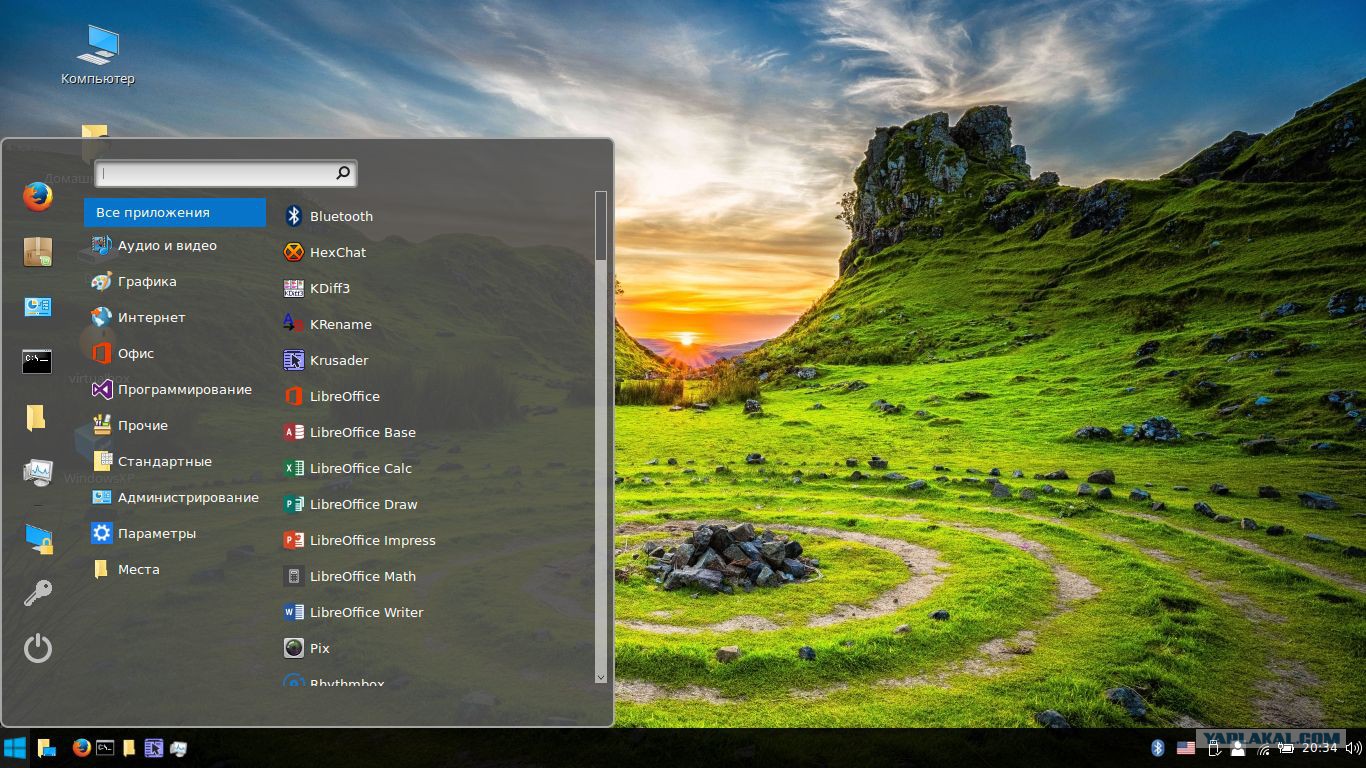The height and width of the screenshot is (768, 1366).
Task: Click the magnifier icon in the search box
Action: 343,173
